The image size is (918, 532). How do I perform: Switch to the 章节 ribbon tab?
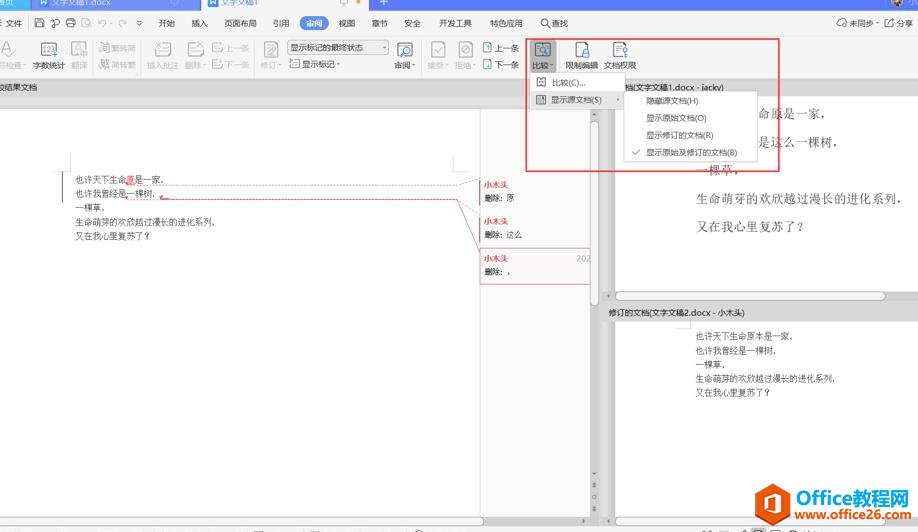coord(379,23)
